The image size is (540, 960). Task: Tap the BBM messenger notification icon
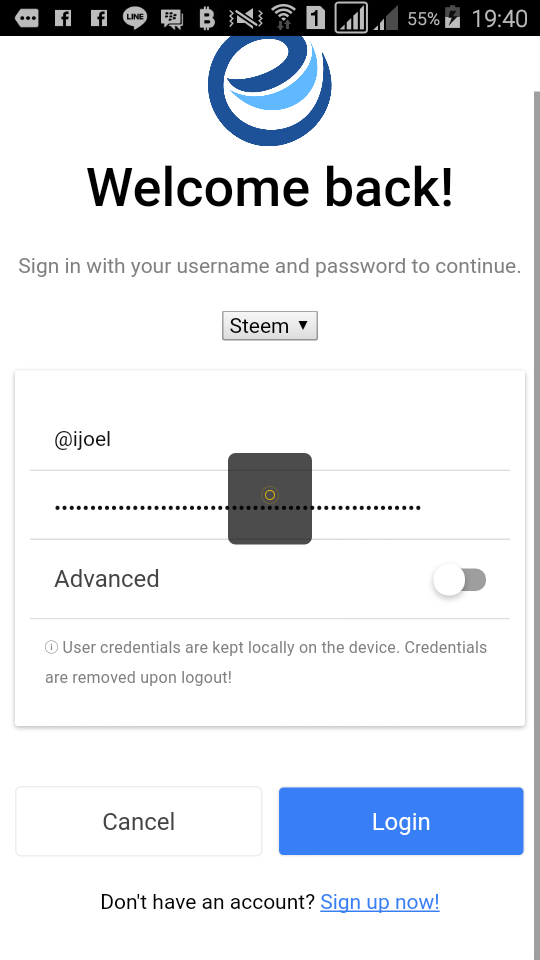click(x=171, y=18)
